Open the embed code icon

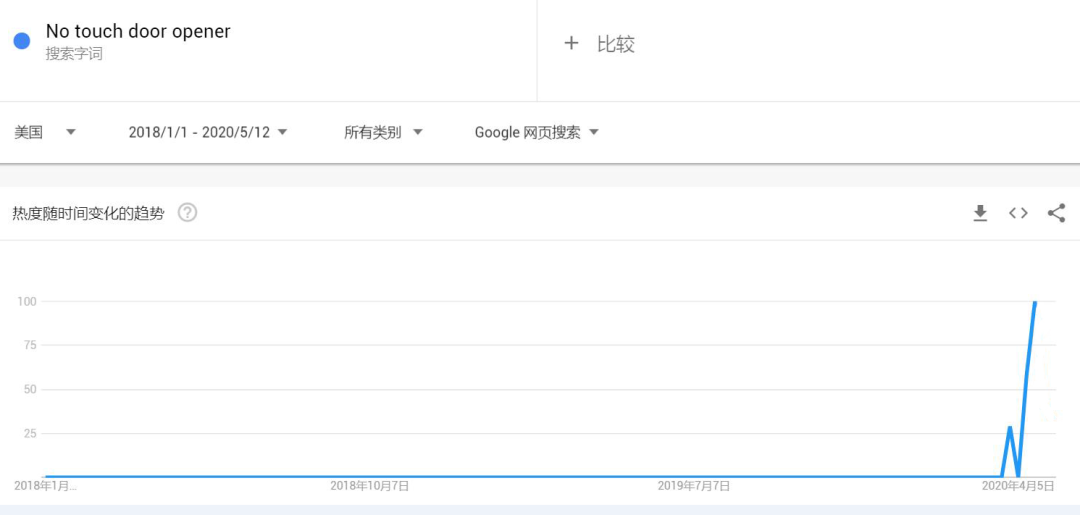tap(1018, 213)
